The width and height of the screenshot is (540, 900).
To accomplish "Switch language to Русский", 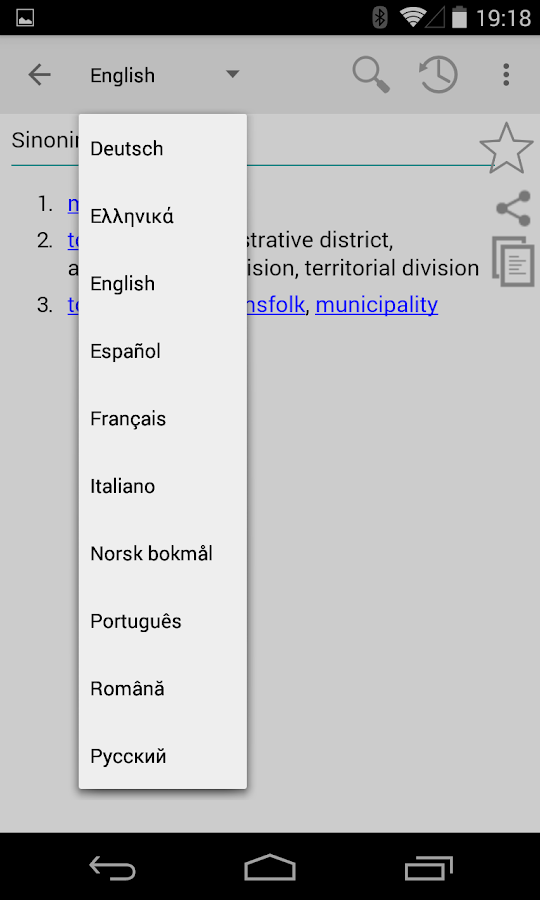I will pyautogui.click(x=163, y=756).
